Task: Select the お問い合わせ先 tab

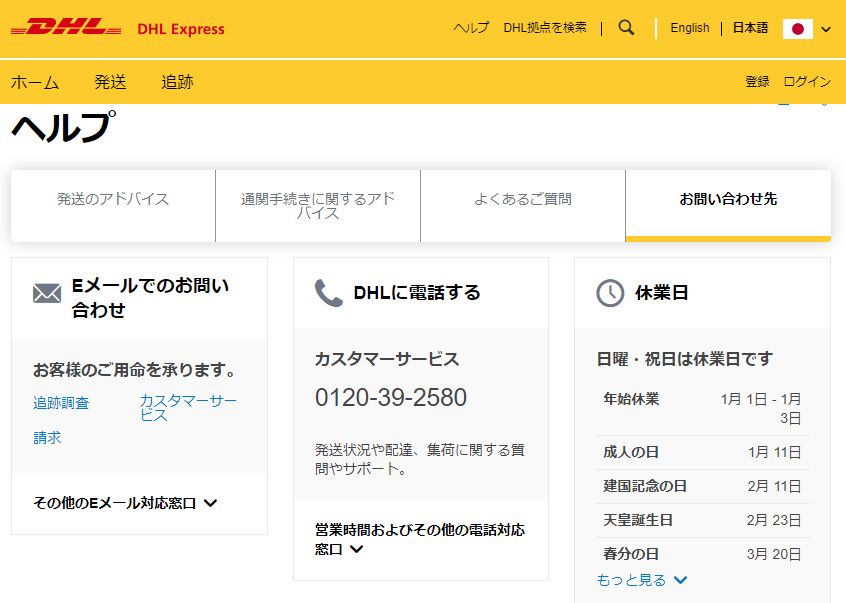Action: [728, 205]
